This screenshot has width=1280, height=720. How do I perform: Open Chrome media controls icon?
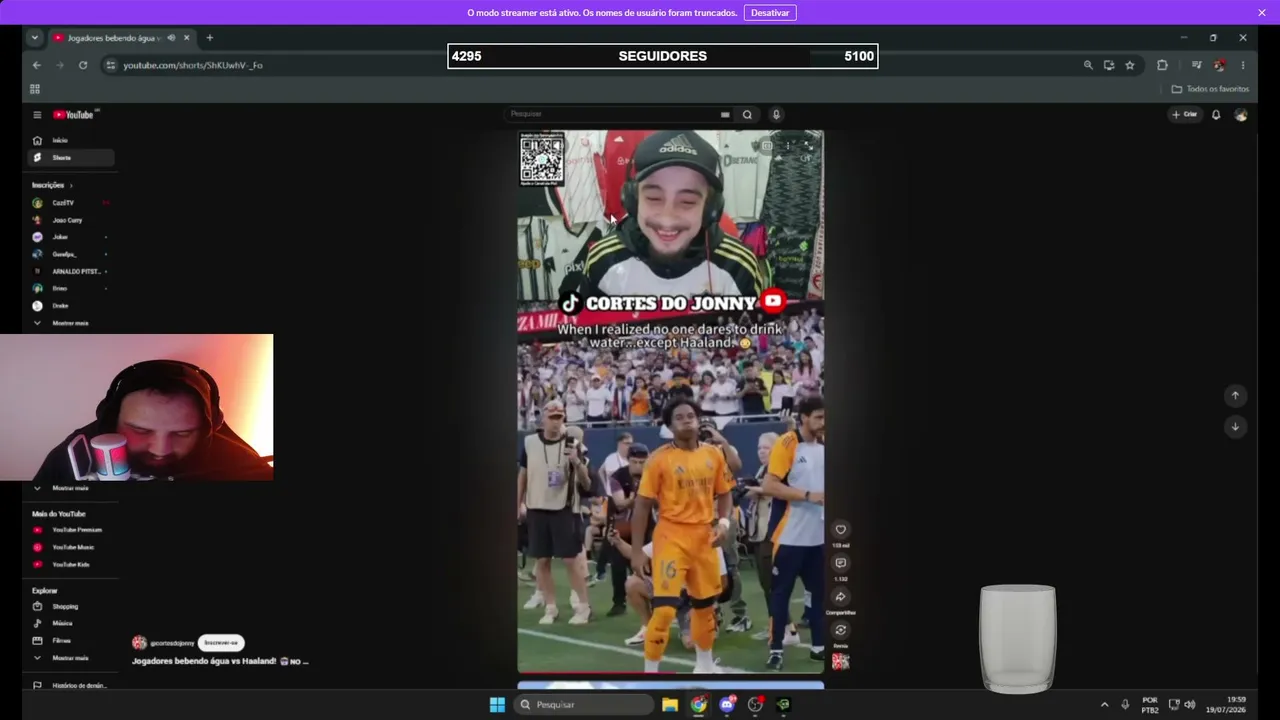click(1196, 65)
